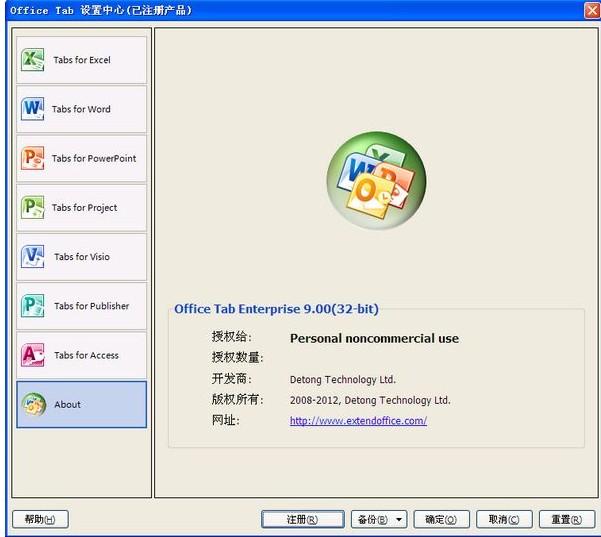Click the 重置(R) reset button
Image resolution: width=601 pixels, height=537 pixels.
point(567,519)
